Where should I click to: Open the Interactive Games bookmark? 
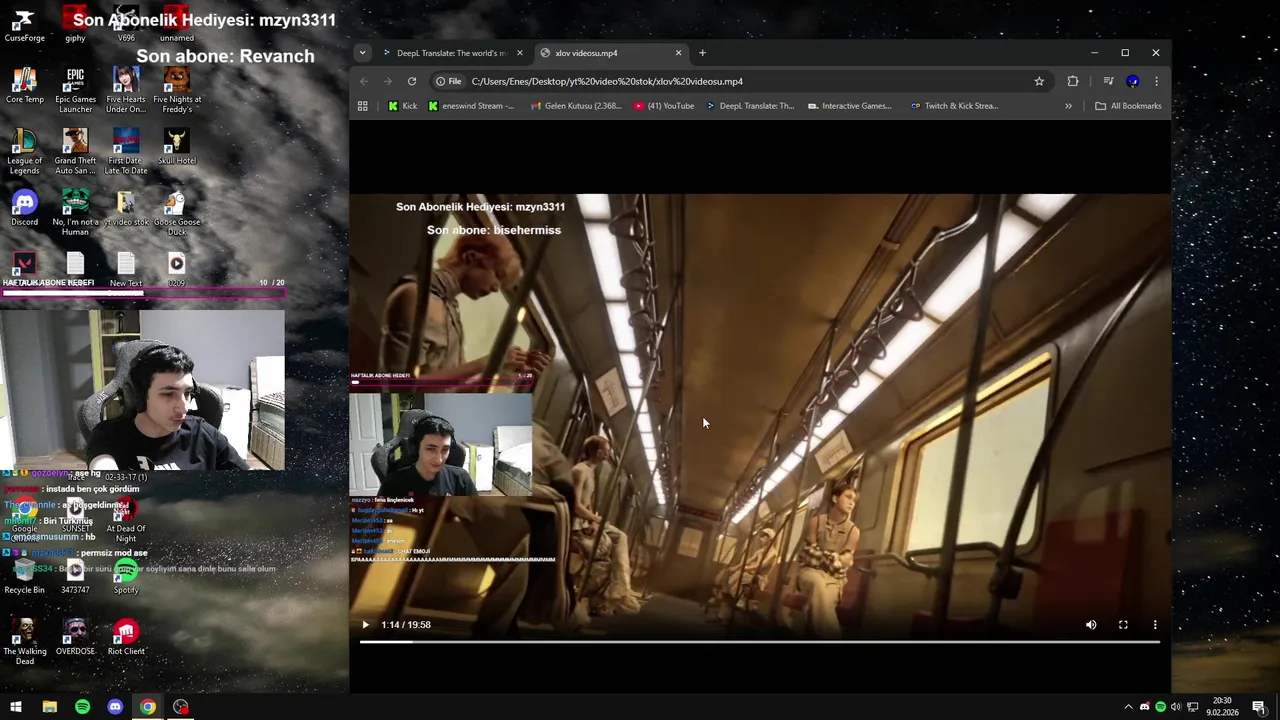coord(849,106)
